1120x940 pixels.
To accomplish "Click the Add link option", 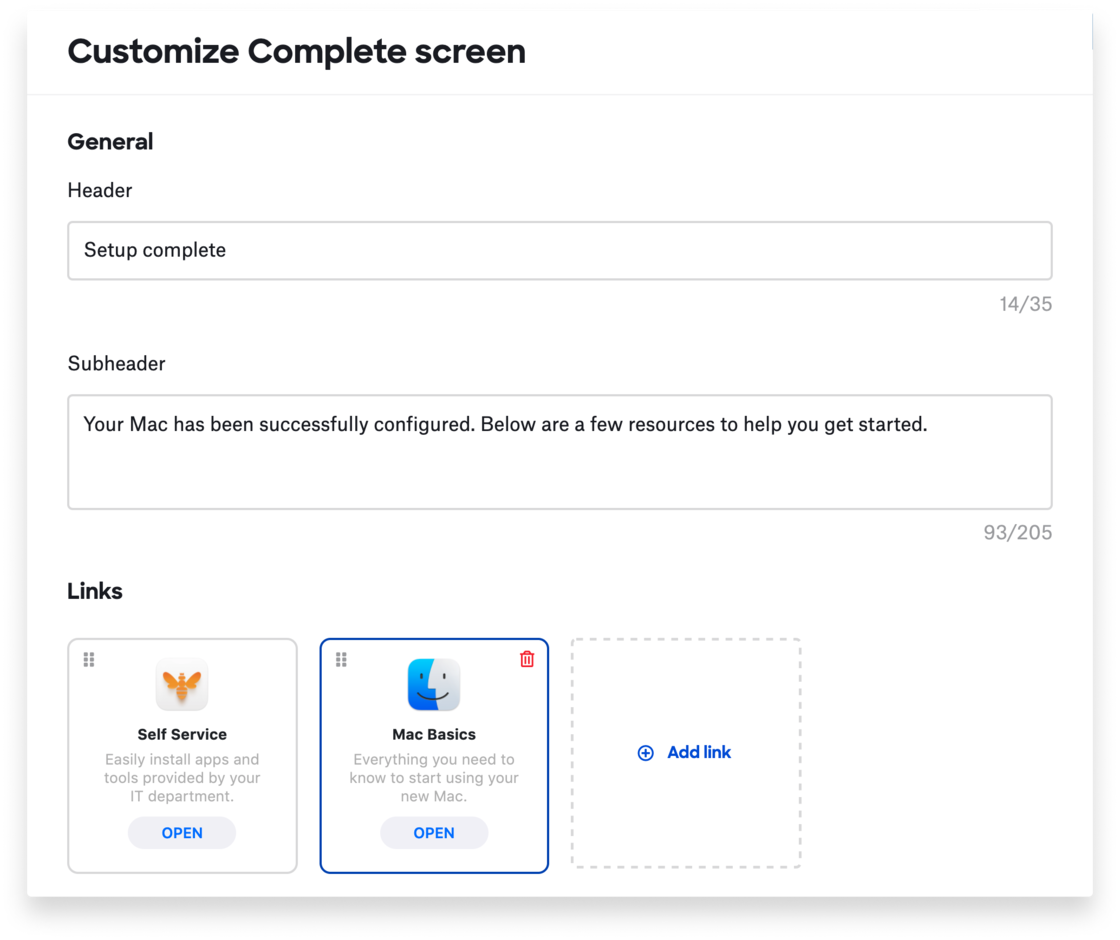I will pyautogui.click(x=684, y=752).
